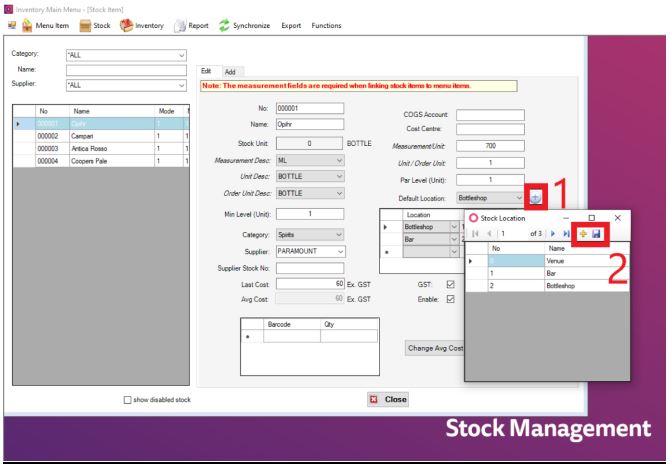The width and height of the screenshot is (670, 467).
Task: Click the Supplier Stock No input field
Action: pyautogui.click(x=309, y=267)
